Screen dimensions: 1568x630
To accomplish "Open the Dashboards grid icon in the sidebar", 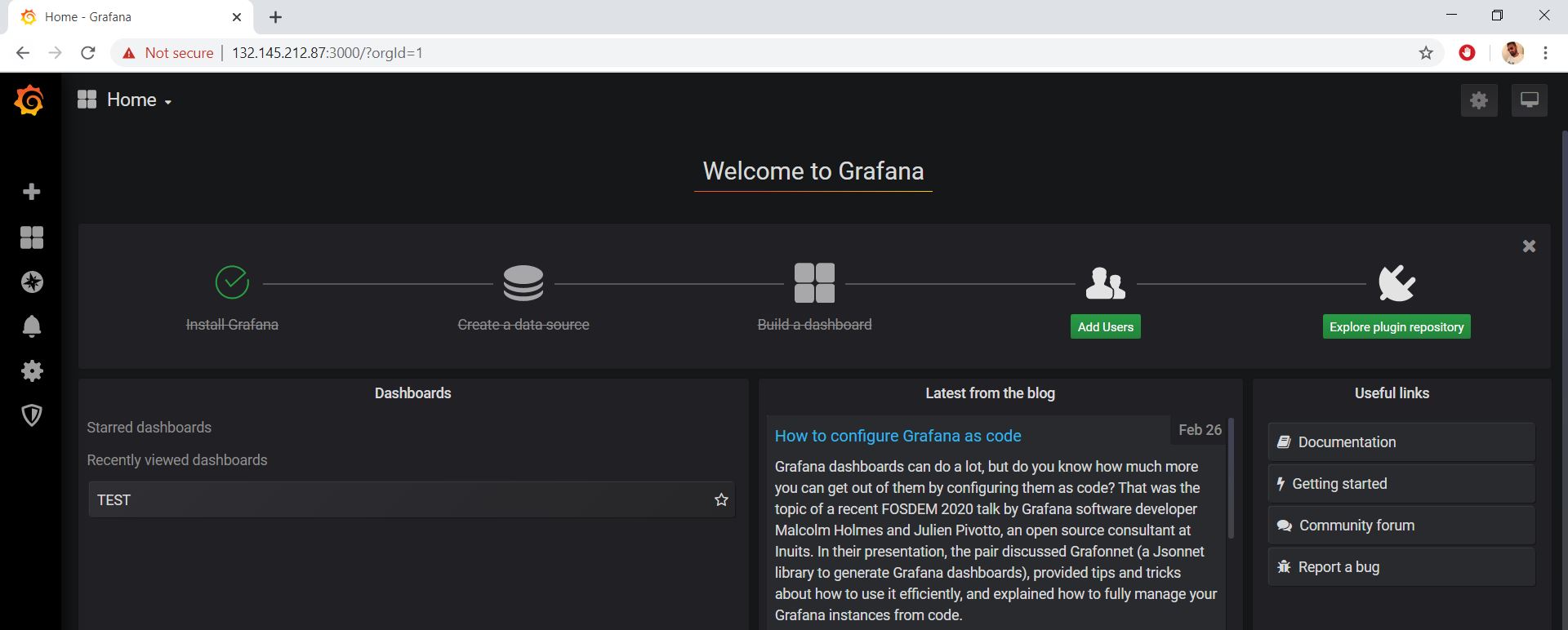I will (x=32, y=237).
